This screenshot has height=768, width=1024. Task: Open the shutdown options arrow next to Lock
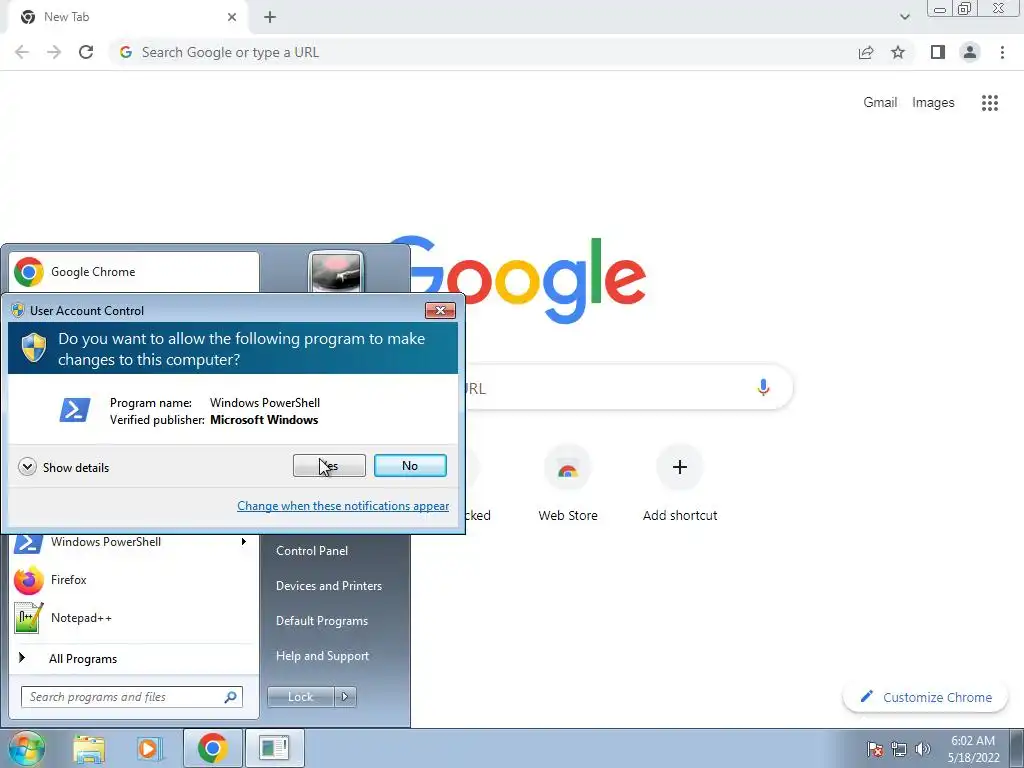tap(345, 697)
